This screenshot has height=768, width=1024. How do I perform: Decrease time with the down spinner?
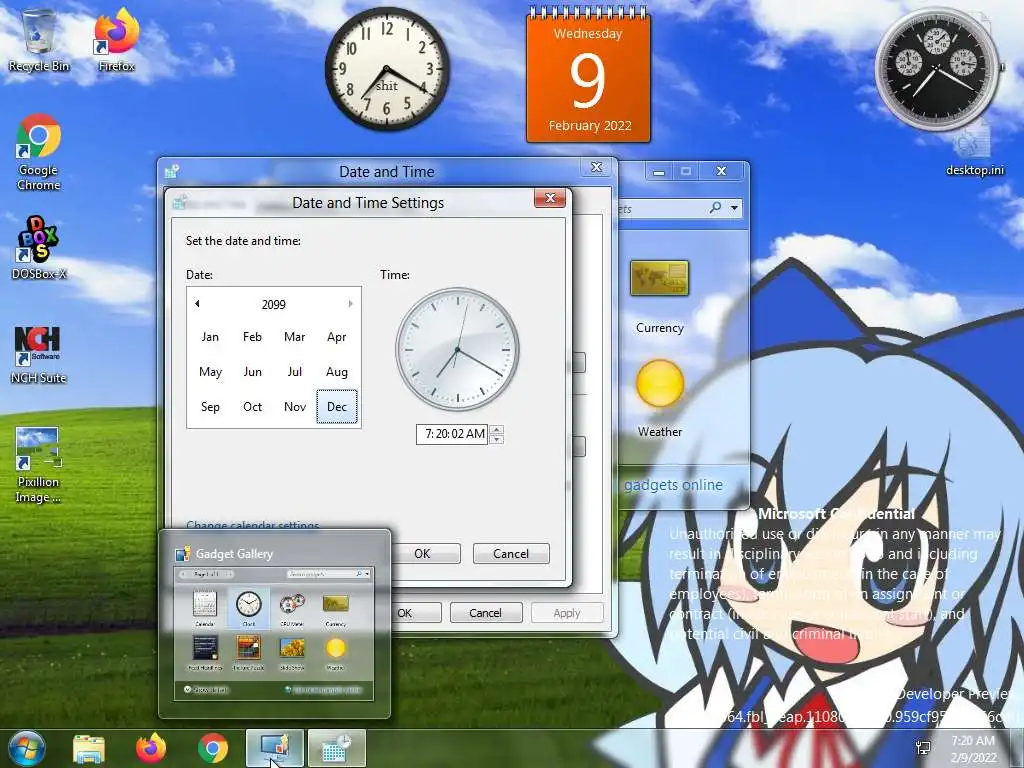click(497, 439)
